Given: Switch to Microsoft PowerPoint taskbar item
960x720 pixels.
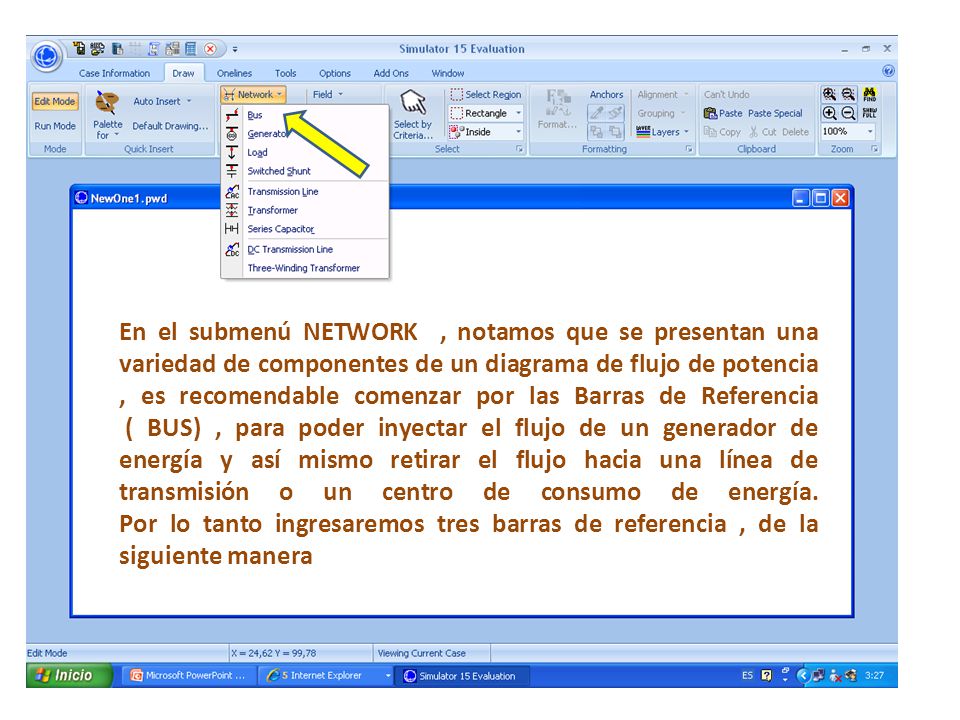Looking at the screenshot, I should pos(189,676).
